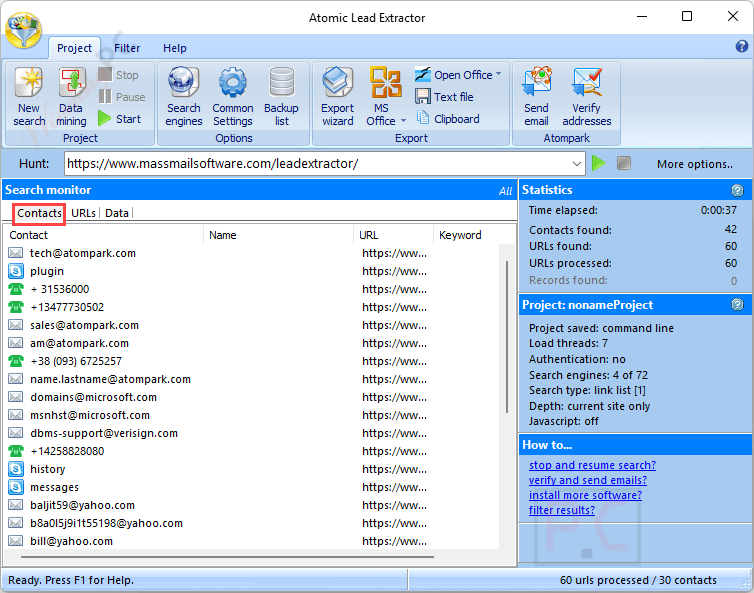
Task: Select dbms-support@verisign.com row
Action: 252,433
